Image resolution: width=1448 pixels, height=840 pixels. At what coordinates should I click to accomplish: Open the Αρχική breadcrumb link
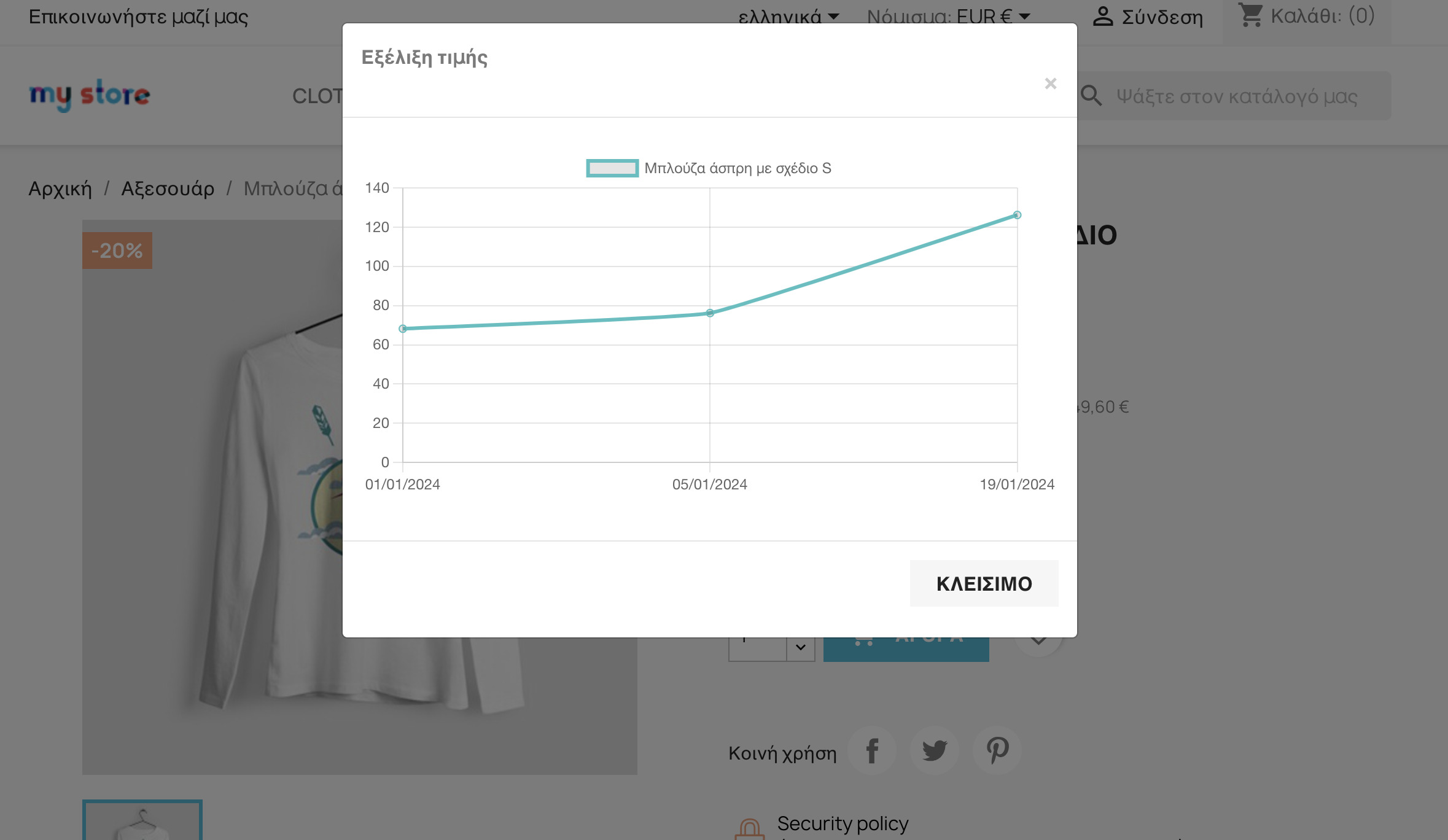pos(60,189)
